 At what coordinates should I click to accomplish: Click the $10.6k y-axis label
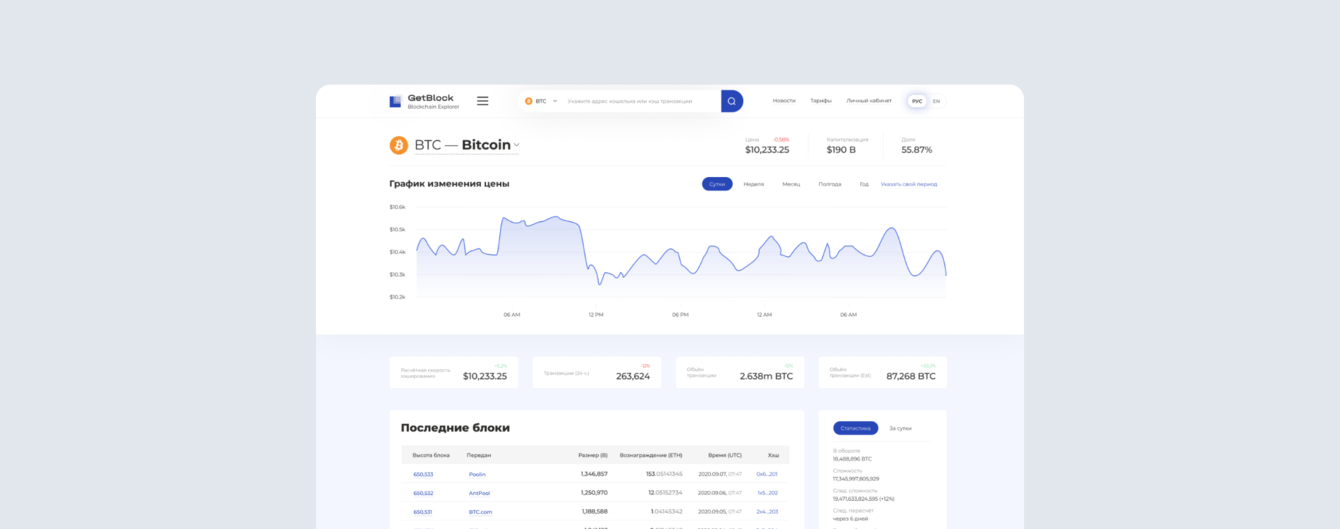click(397, 207)
